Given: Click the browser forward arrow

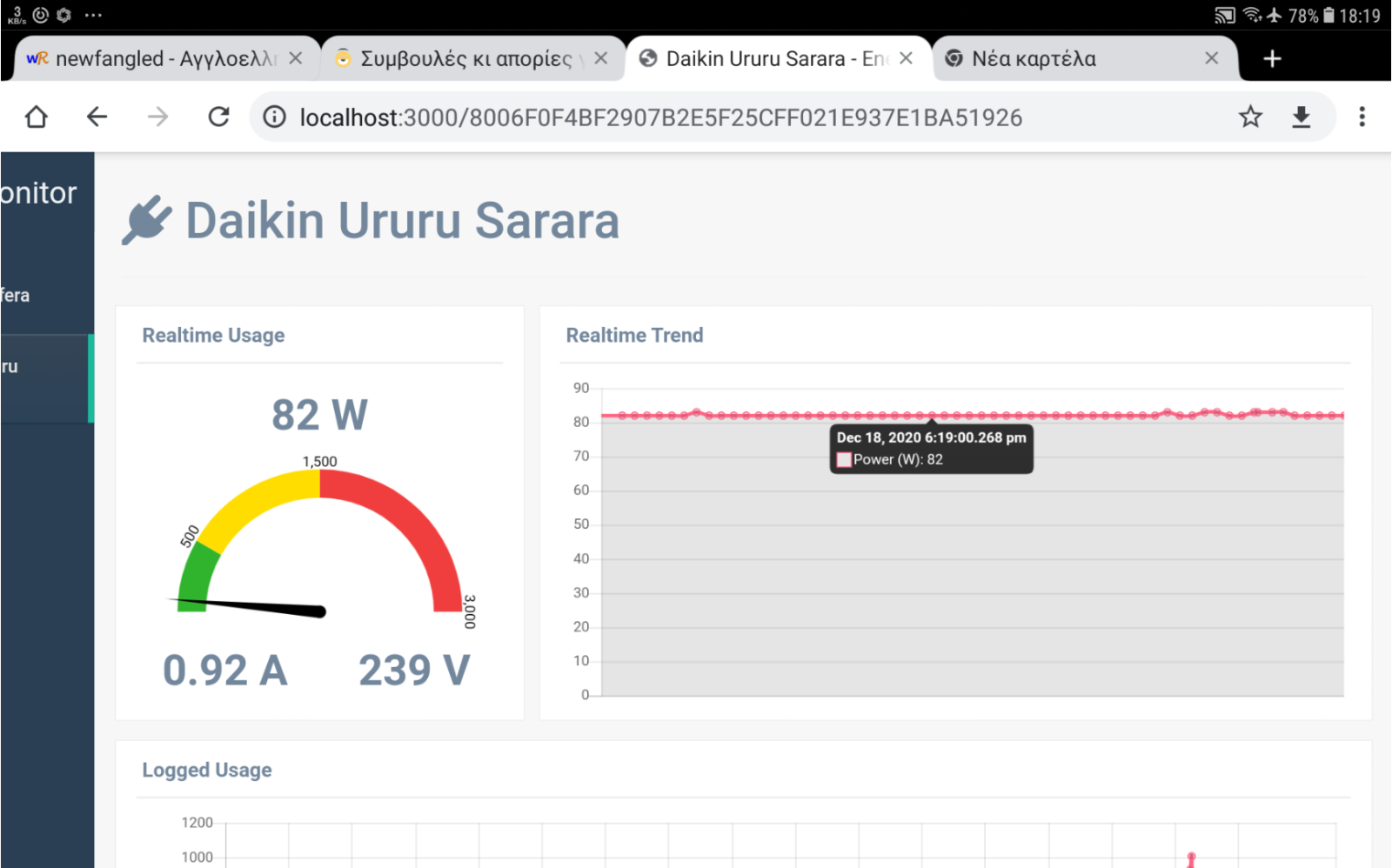Looking at the screenshot, I should click(157, 117).
